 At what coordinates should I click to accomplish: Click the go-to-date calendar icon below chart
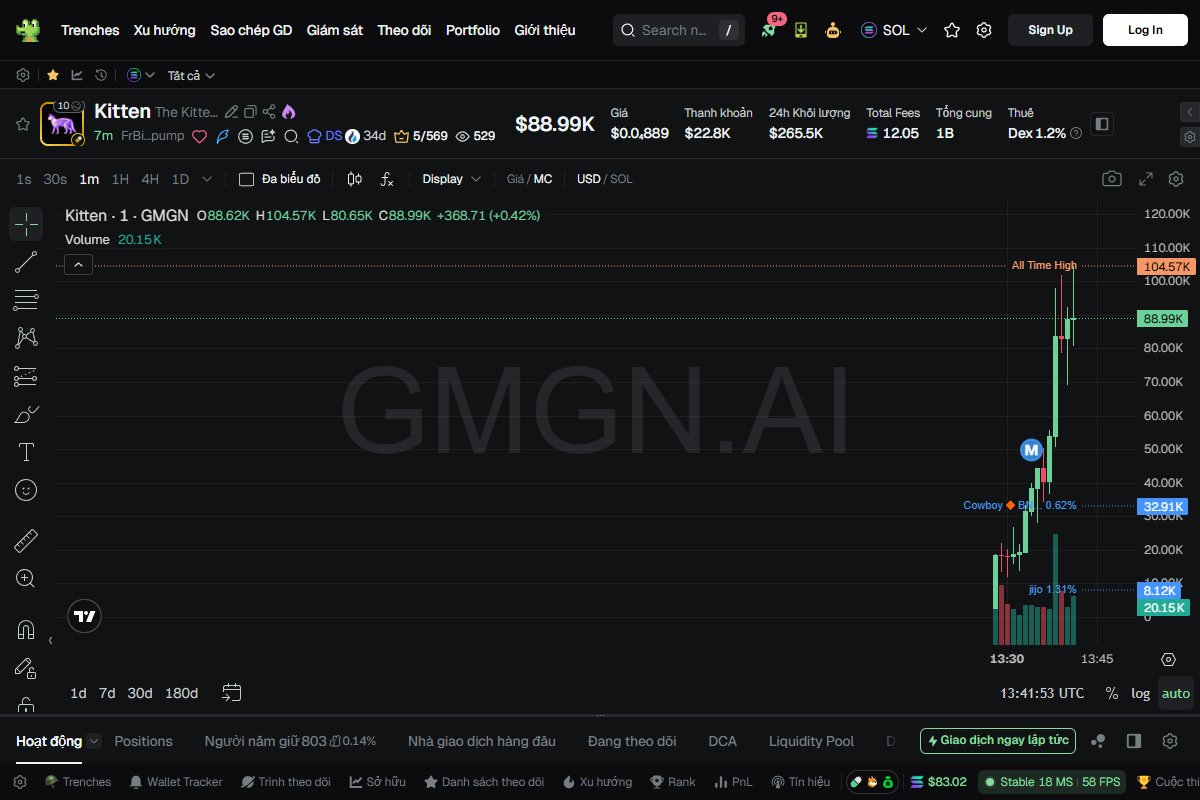tap(232, 692)
